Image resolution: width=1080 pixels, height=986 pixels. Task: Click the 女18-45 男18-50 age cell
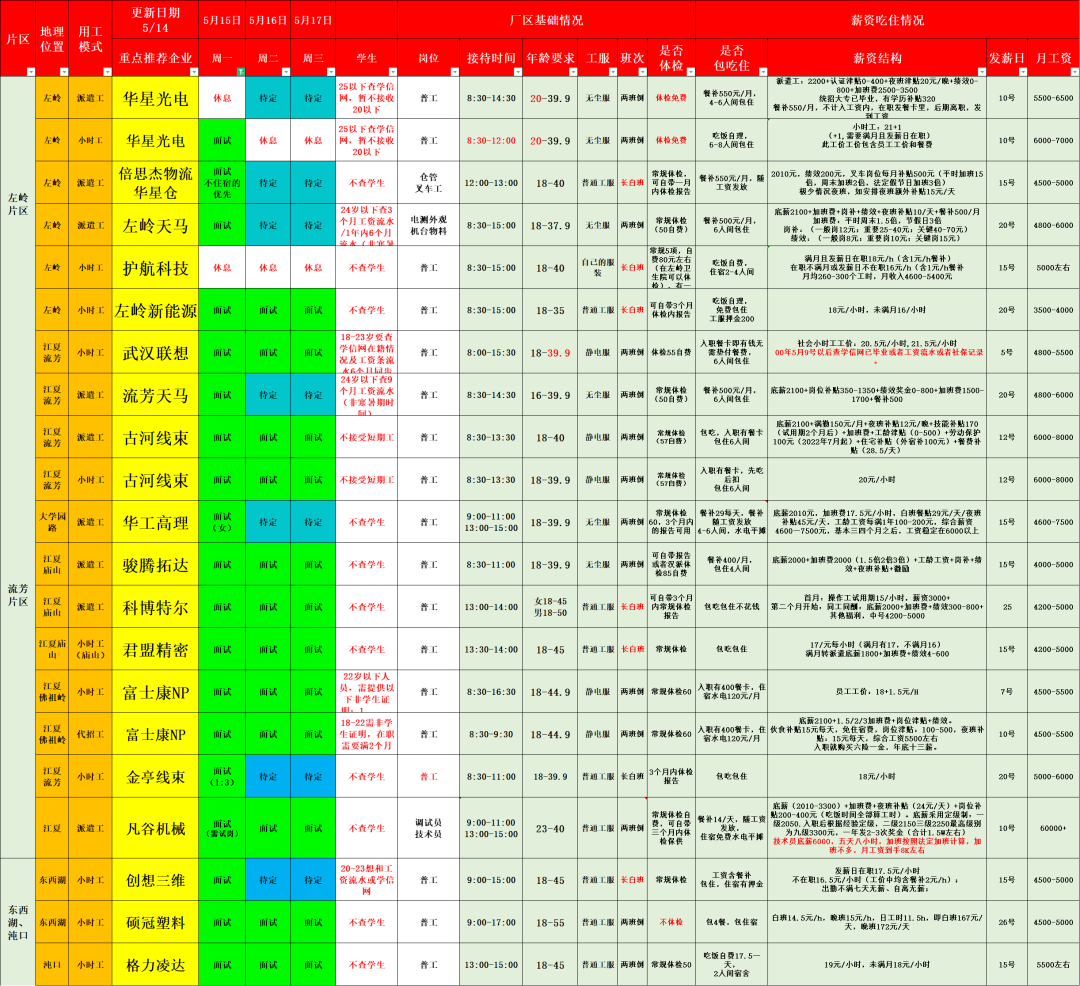[x=550, y=607]
